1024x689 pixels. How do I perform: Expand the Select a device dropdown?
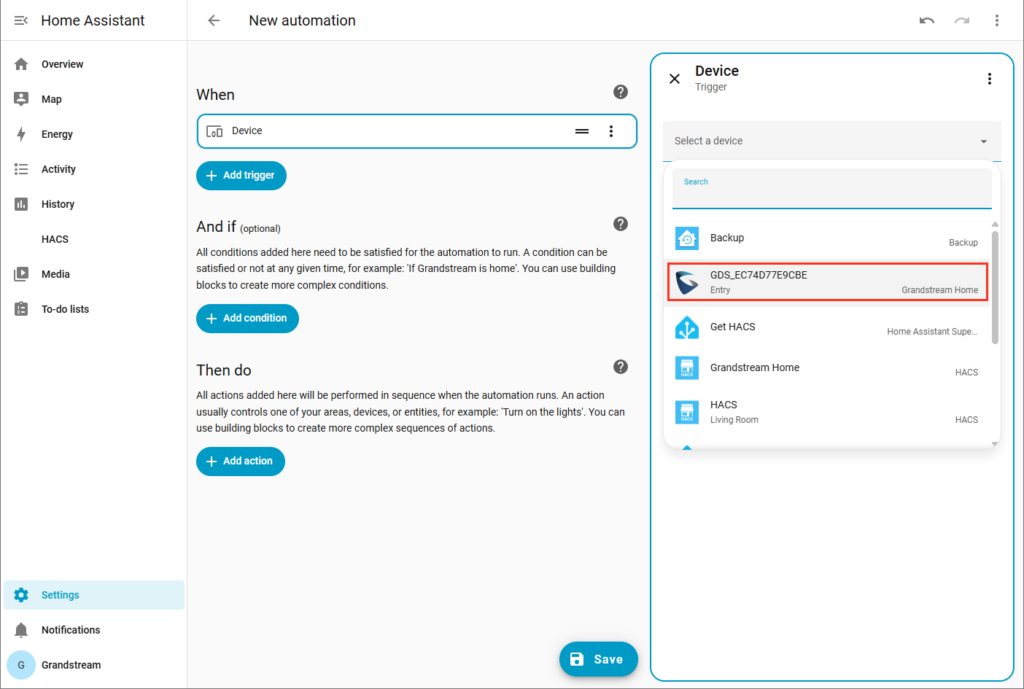[x=832, y=141]
